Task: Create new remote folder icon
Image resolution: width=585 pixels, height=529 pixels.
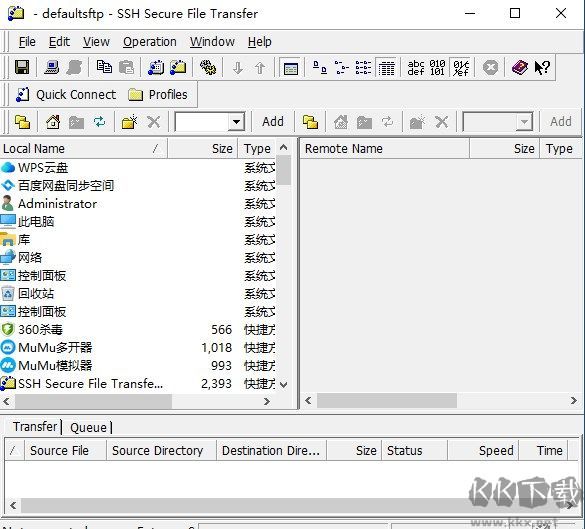Action: pos(417,122)
